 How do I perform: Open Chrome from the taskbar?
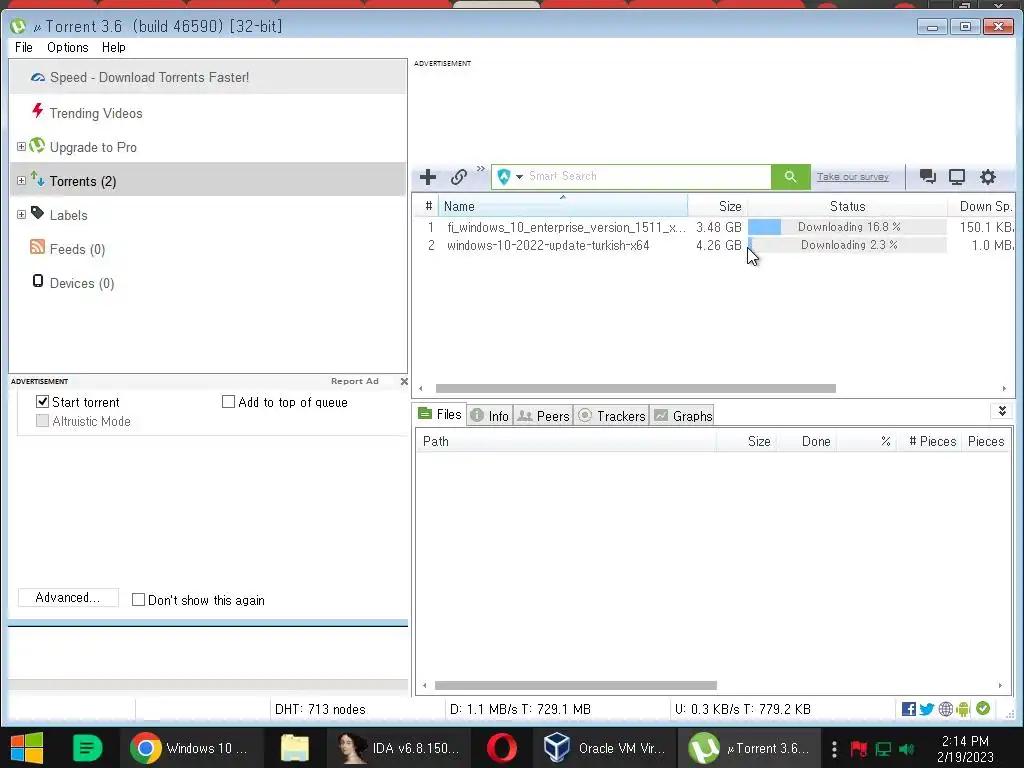[191, 748]
